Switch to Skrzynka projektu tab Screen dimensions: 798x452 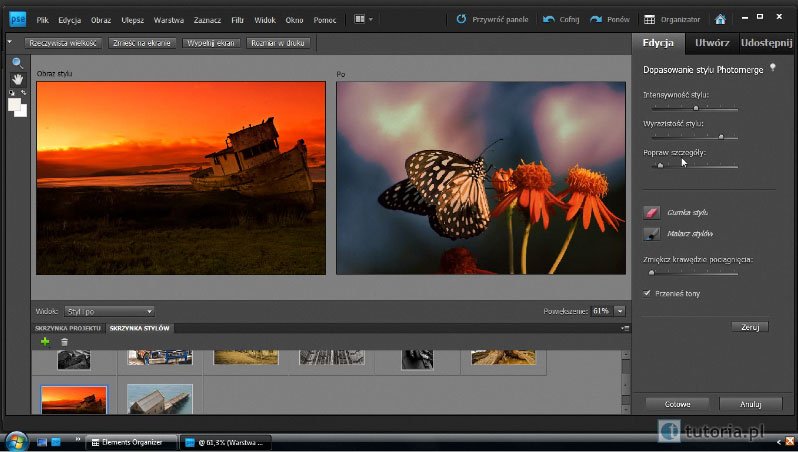click(x=68, y=328)
